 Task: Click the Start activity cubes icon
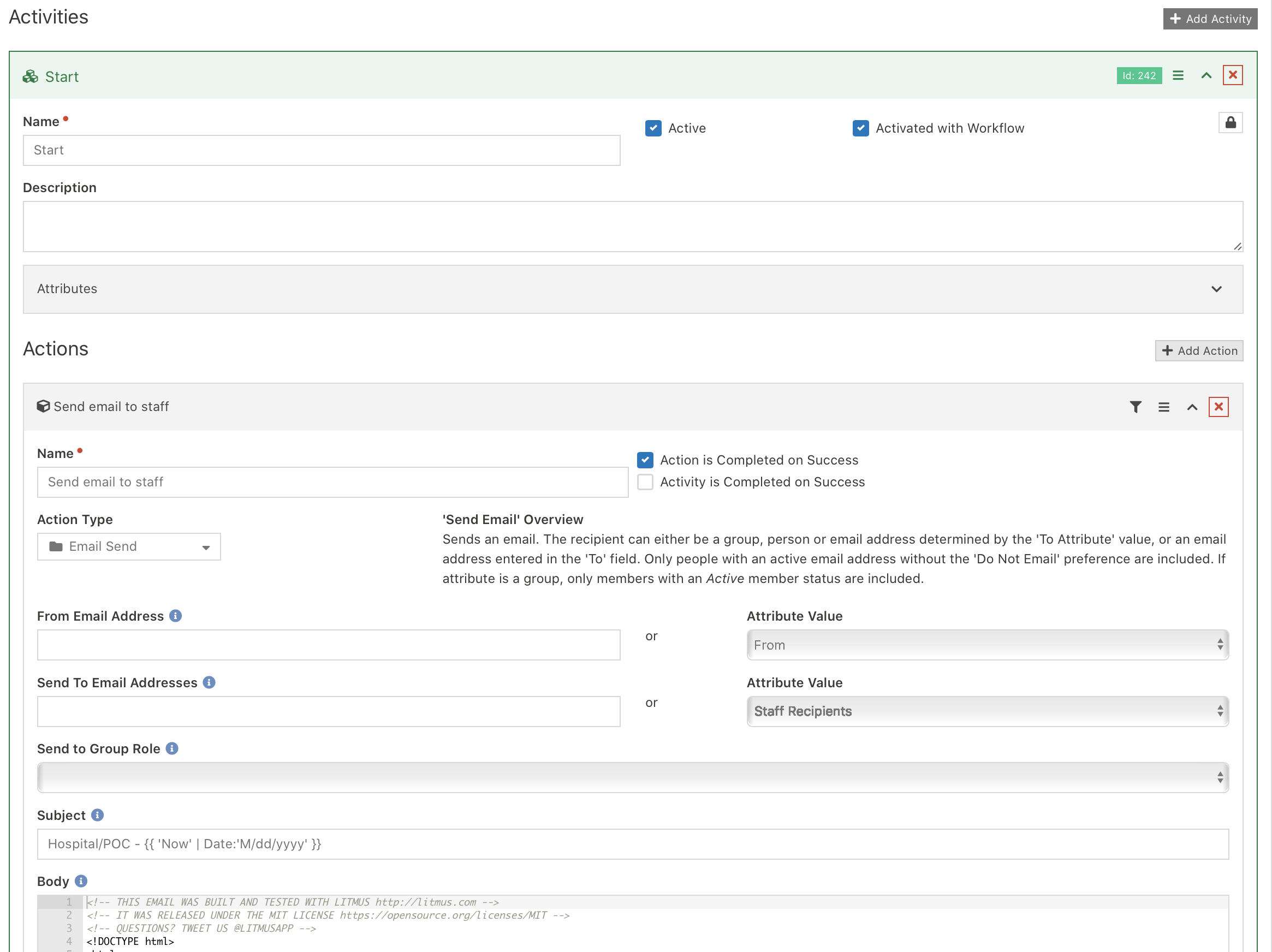(x=31, y=76)
